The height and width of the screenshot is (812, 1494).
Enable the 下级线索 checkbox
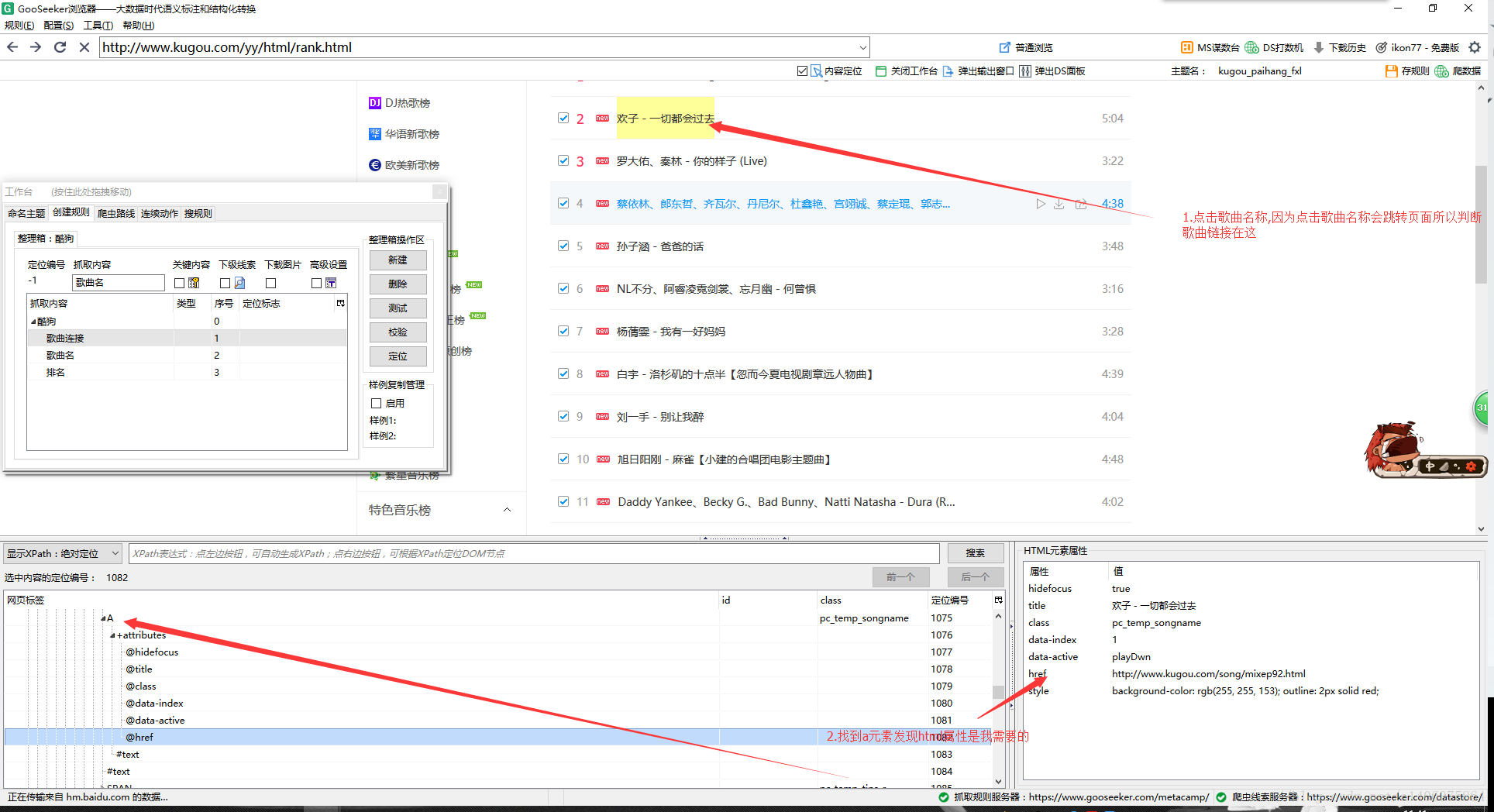point(225,283)
